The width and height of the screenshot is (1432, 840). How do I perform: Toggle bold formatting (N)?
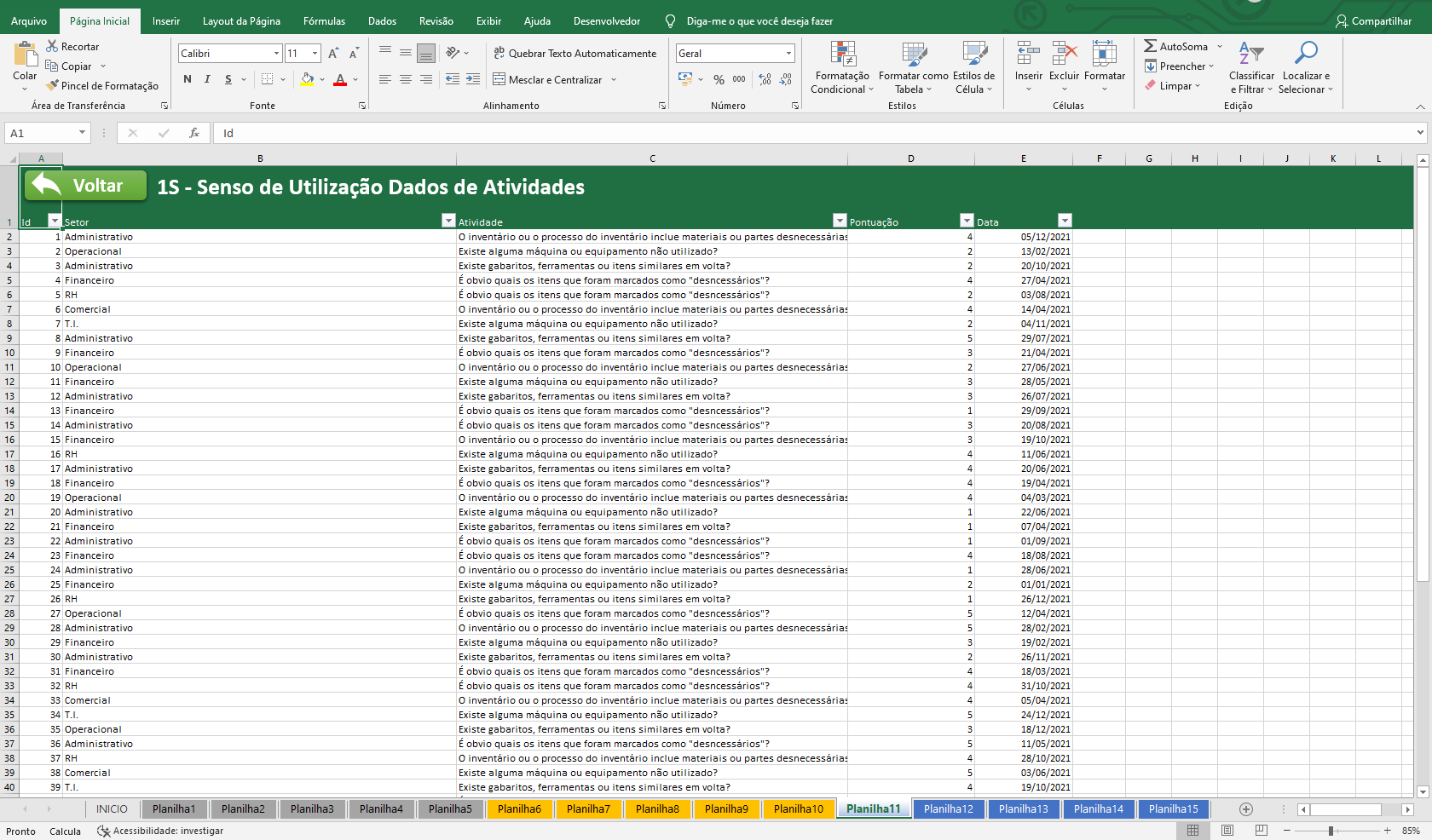[x=188, y=79]
